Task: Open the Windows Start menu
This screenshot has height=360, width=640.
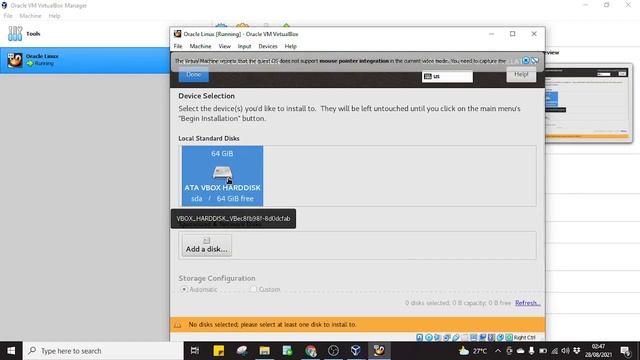Action: tap(11, 351)
